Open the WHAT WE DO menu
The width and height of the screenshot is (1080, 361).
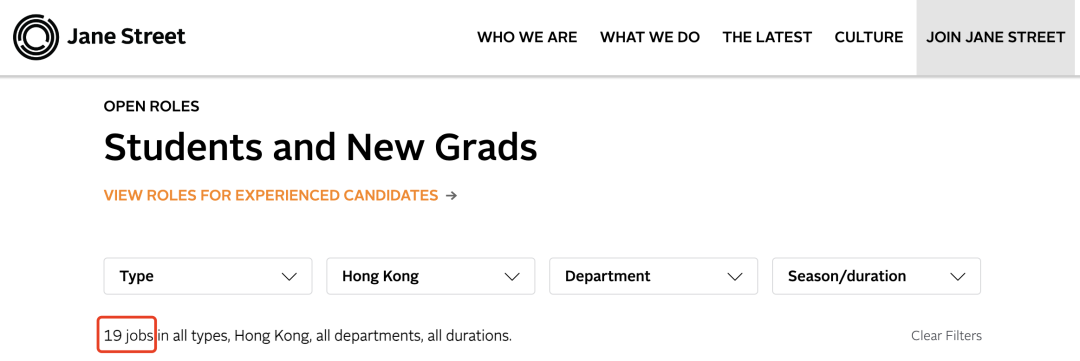pos(650,37)
